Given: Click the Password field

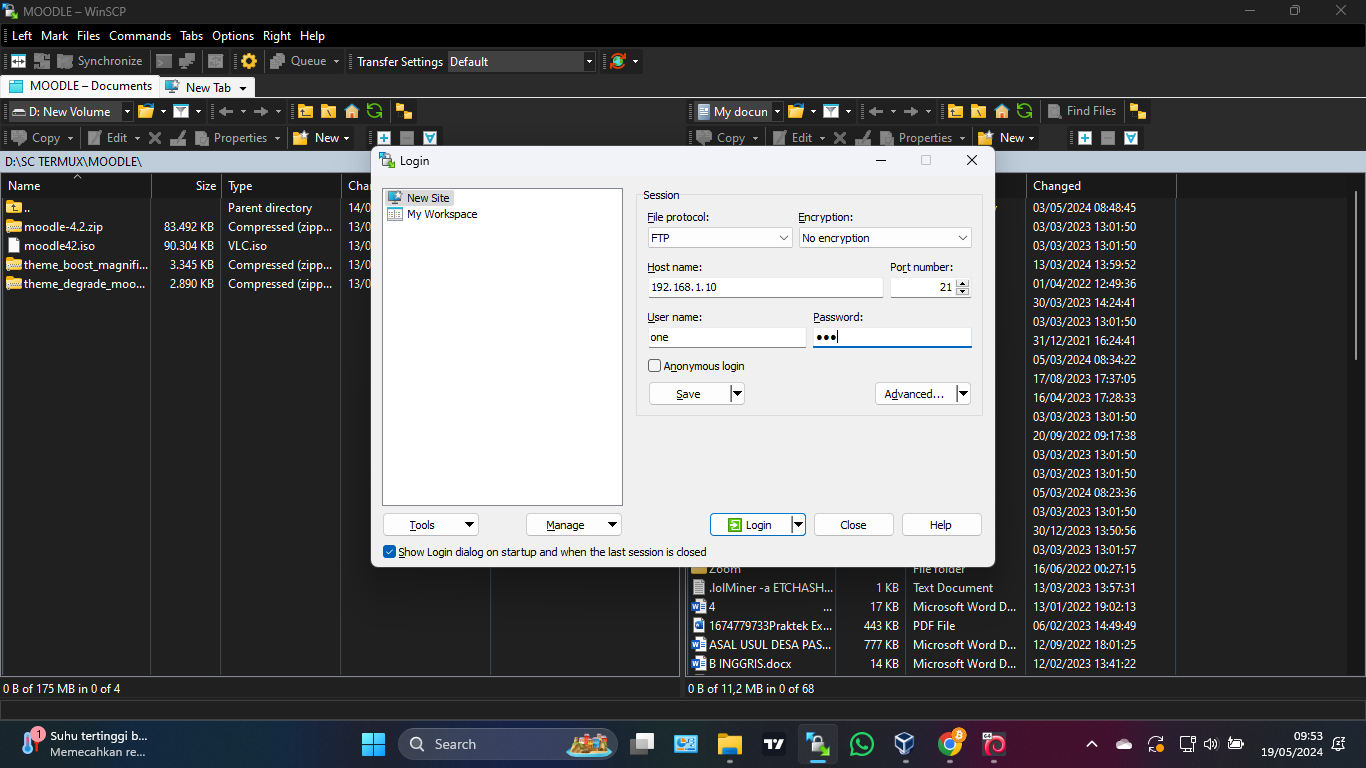Looking at the screenshot, I should [x=892, y=337].
